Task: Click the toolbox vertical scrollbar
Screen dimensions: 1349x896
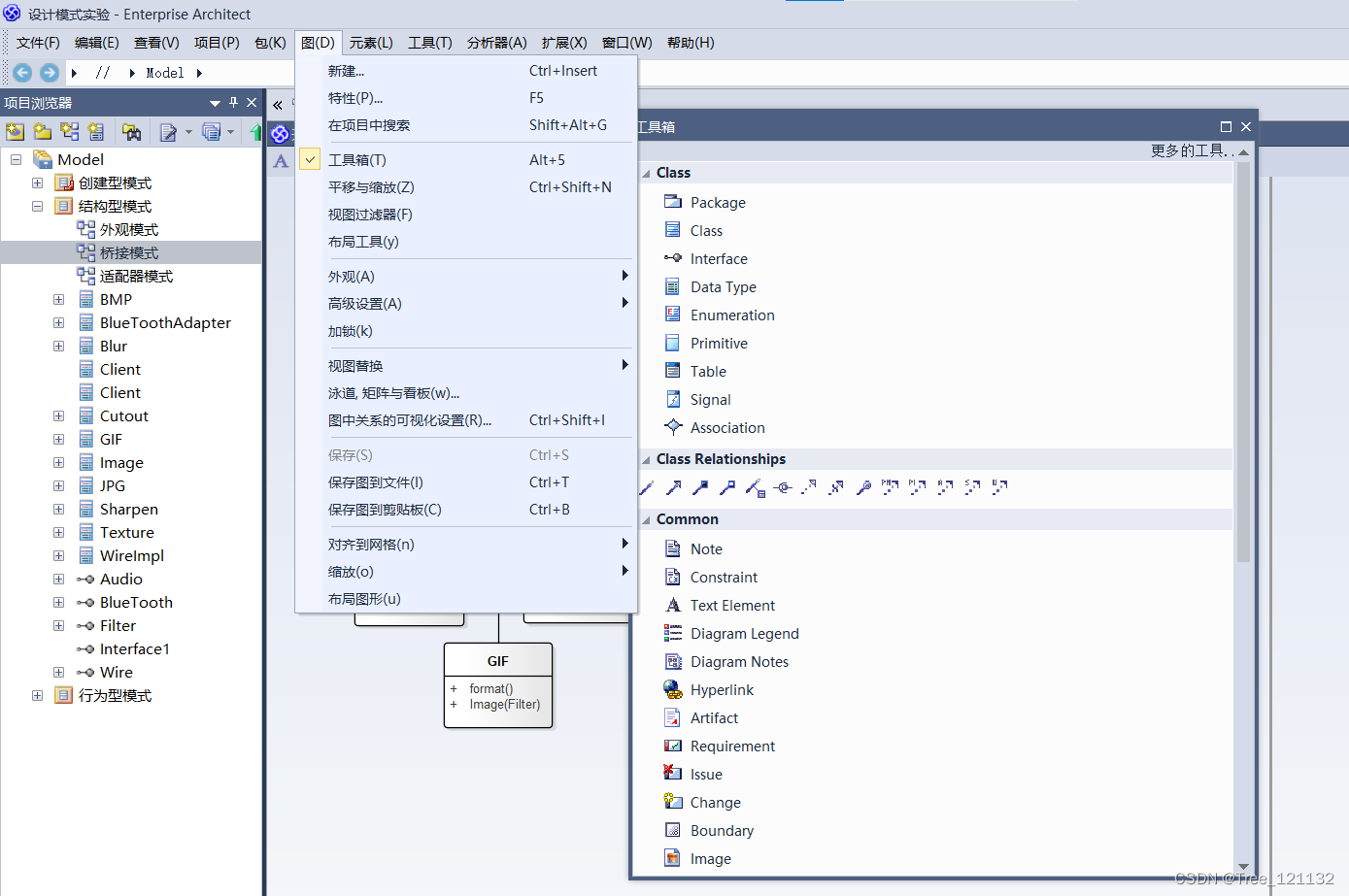Action: (1243, 388)
